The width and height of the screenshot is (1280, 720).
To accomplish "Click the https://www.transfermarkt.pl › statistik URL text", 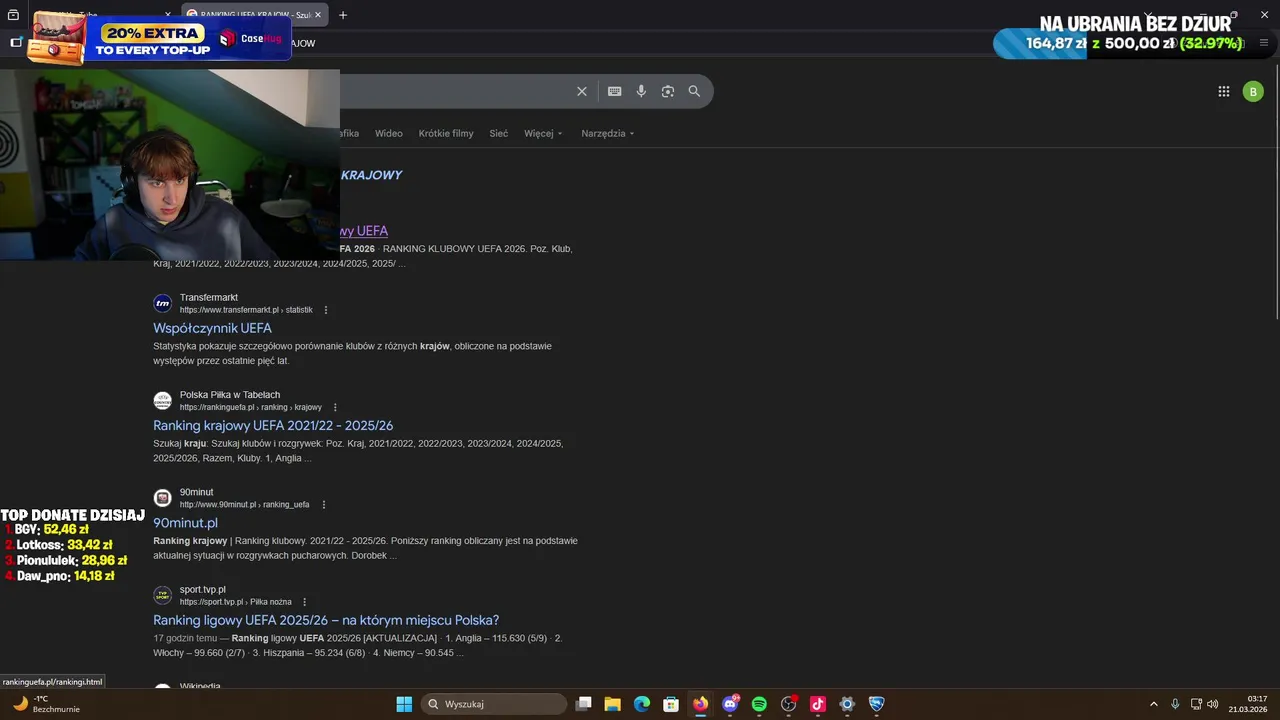I will pos(246,310).
